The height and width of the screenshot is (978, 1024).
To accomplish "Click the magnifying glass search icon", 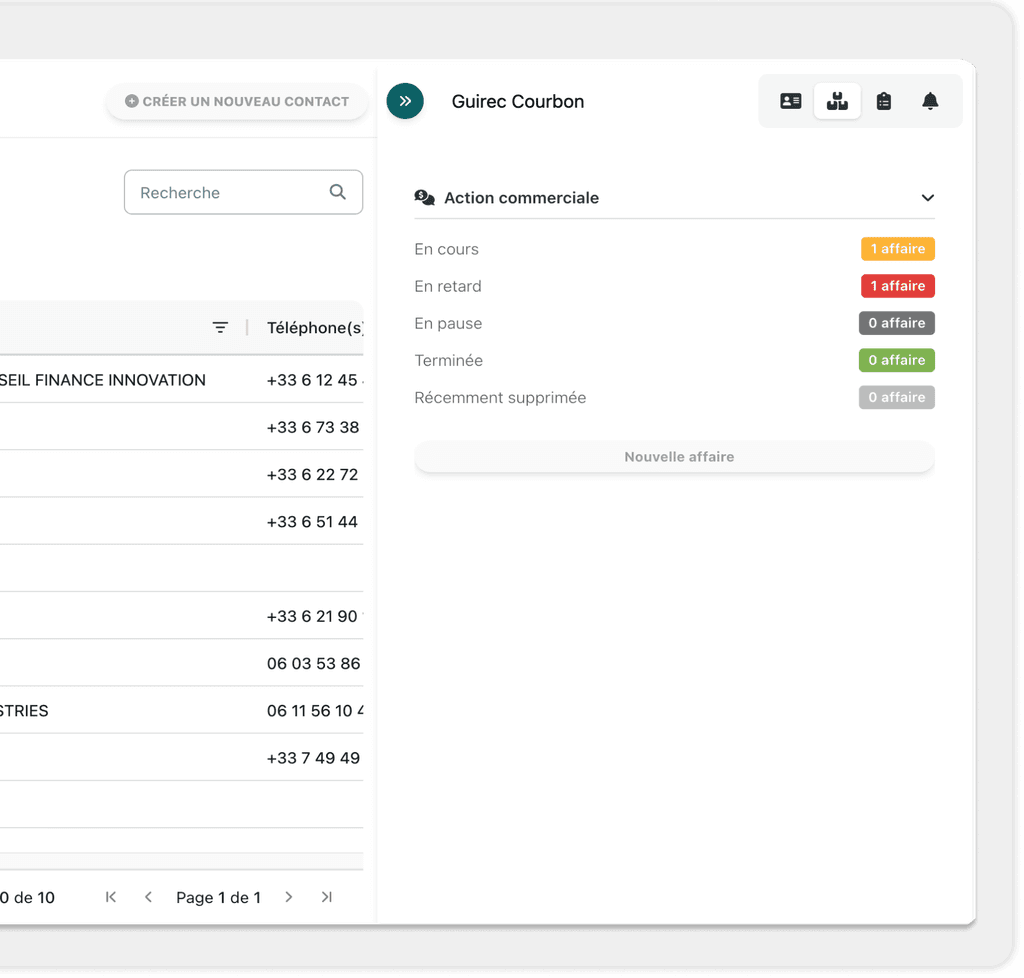I will point(338,192).
